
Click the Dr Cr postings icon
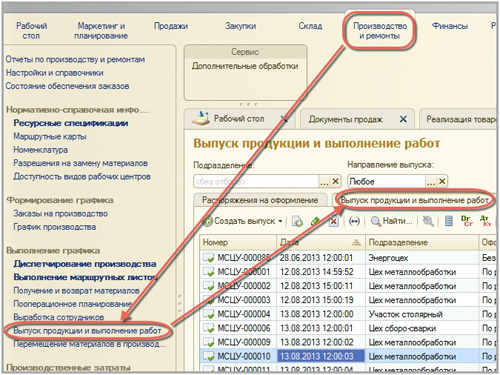click(x=467, y=221)
